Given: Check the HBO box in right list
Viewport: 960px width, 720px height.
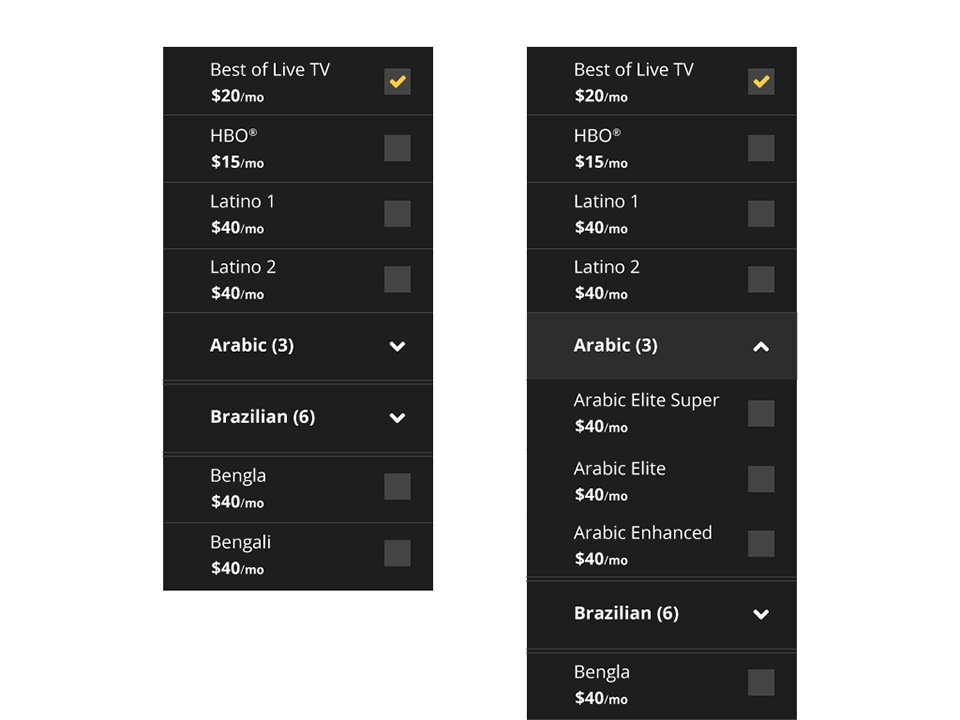Looking at the screenshot, I should [761, 148].
